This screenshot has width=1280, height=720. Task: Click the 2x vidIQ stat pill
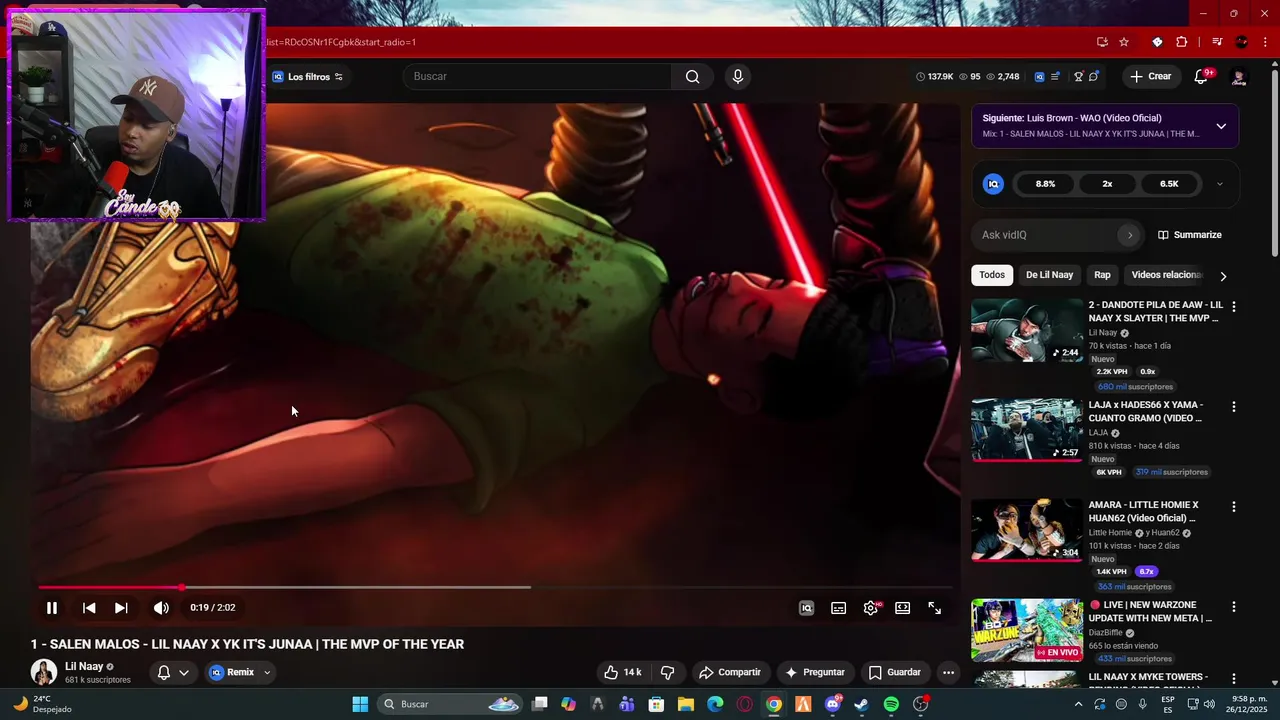1107,184
